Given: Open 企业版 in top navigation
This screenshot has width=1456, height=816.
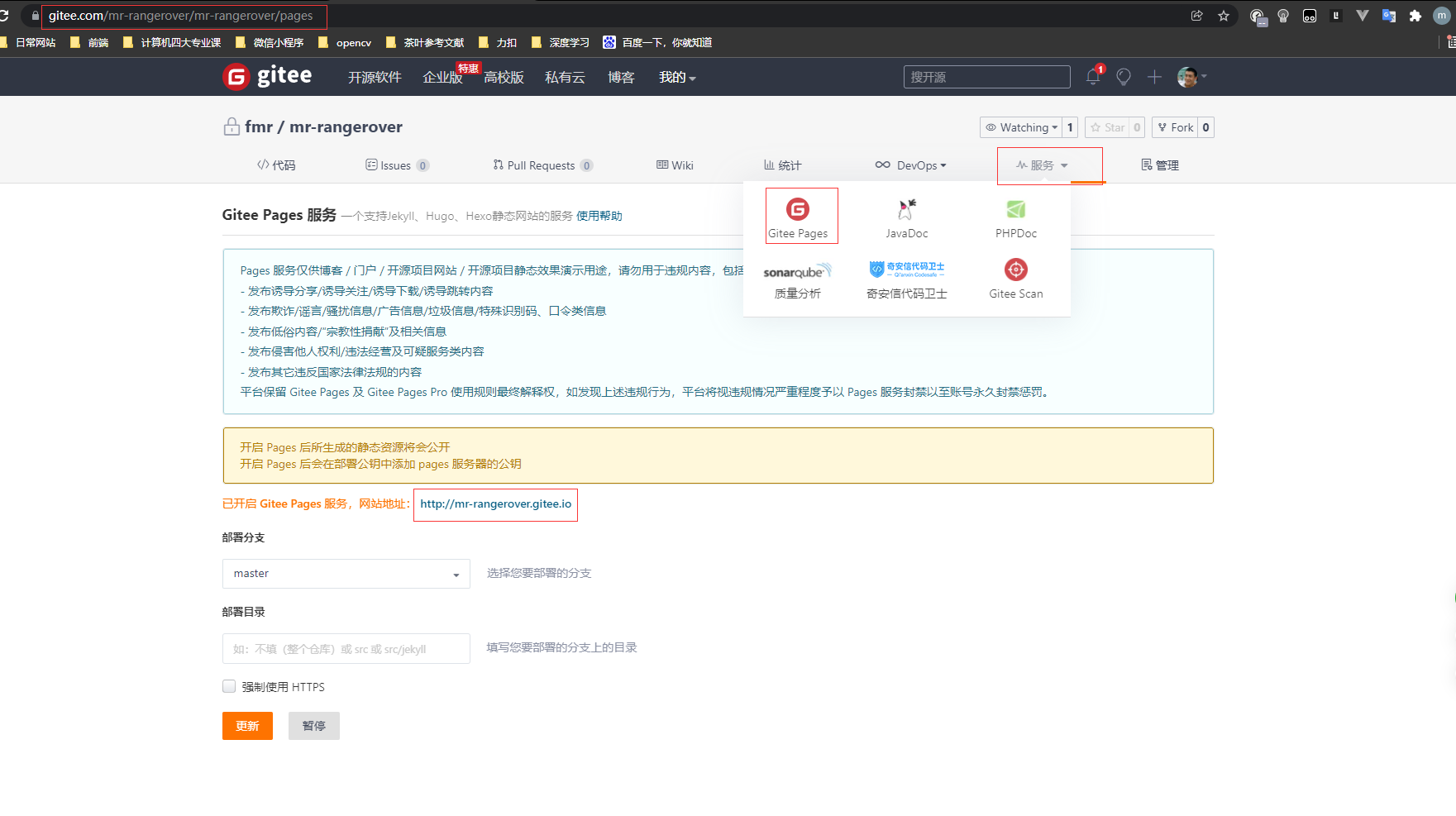Looking at the screenshot, I should coord(443,77).
